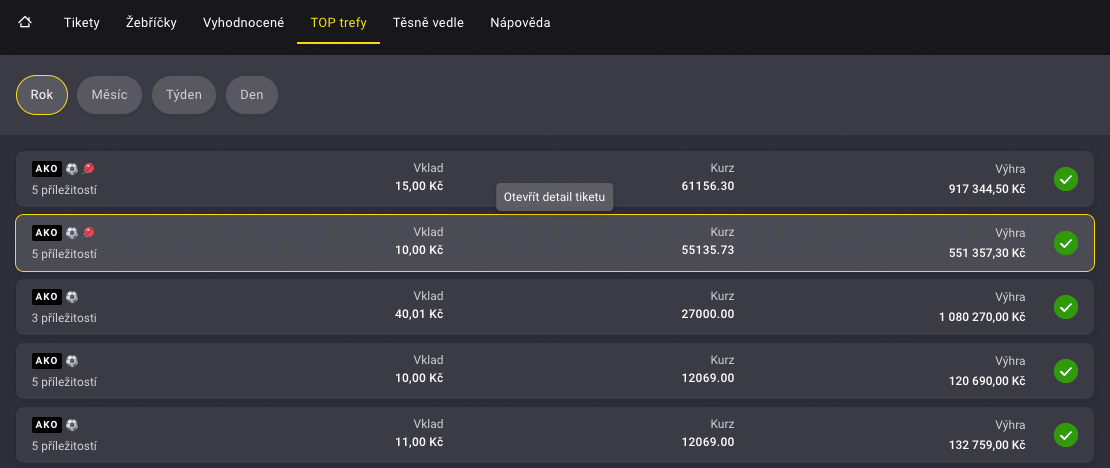Filter top hits by Den
Screen dimensions: 1110x468
251,95
